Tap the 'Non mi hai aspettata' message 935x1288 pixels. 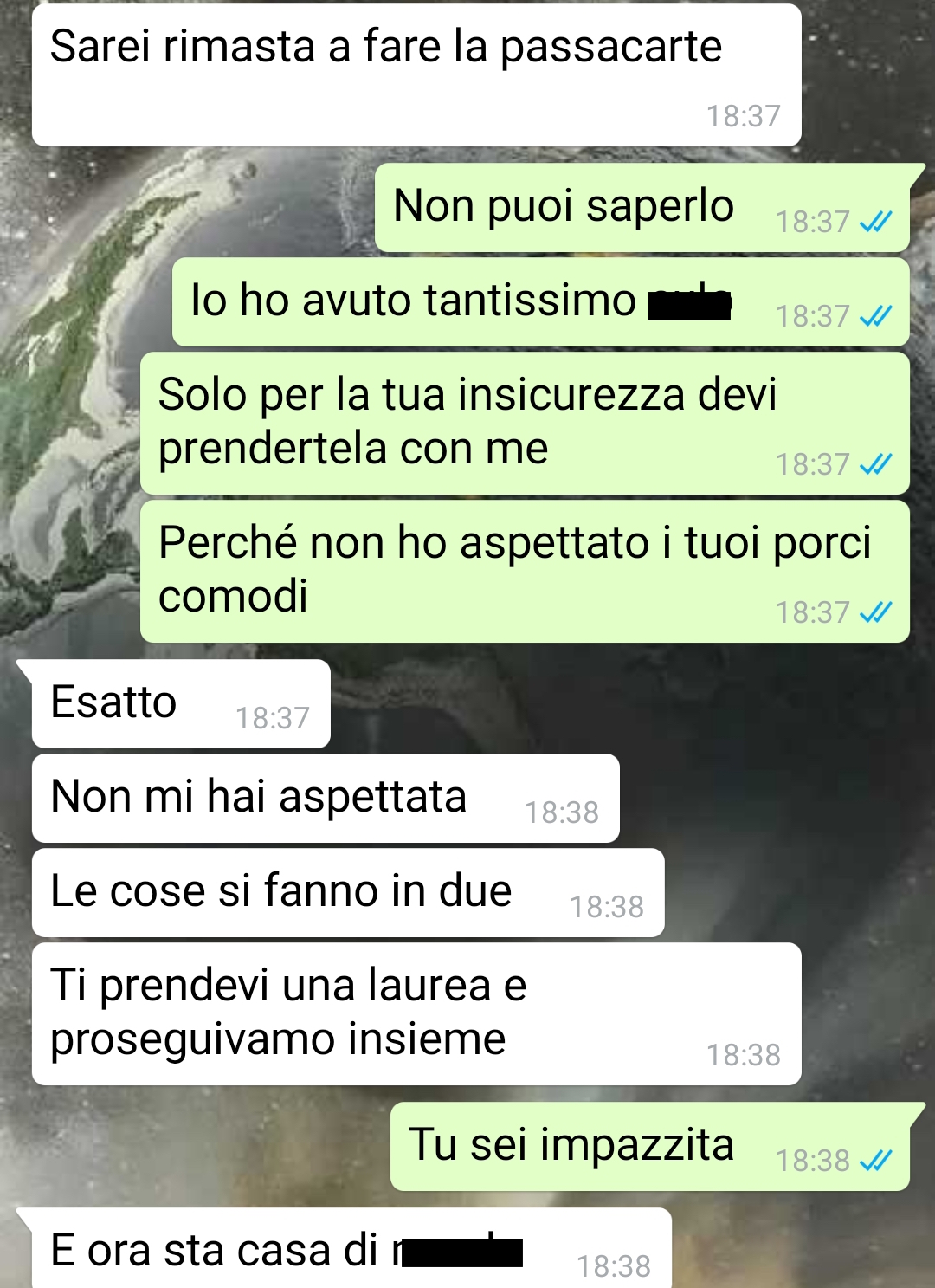326,799
